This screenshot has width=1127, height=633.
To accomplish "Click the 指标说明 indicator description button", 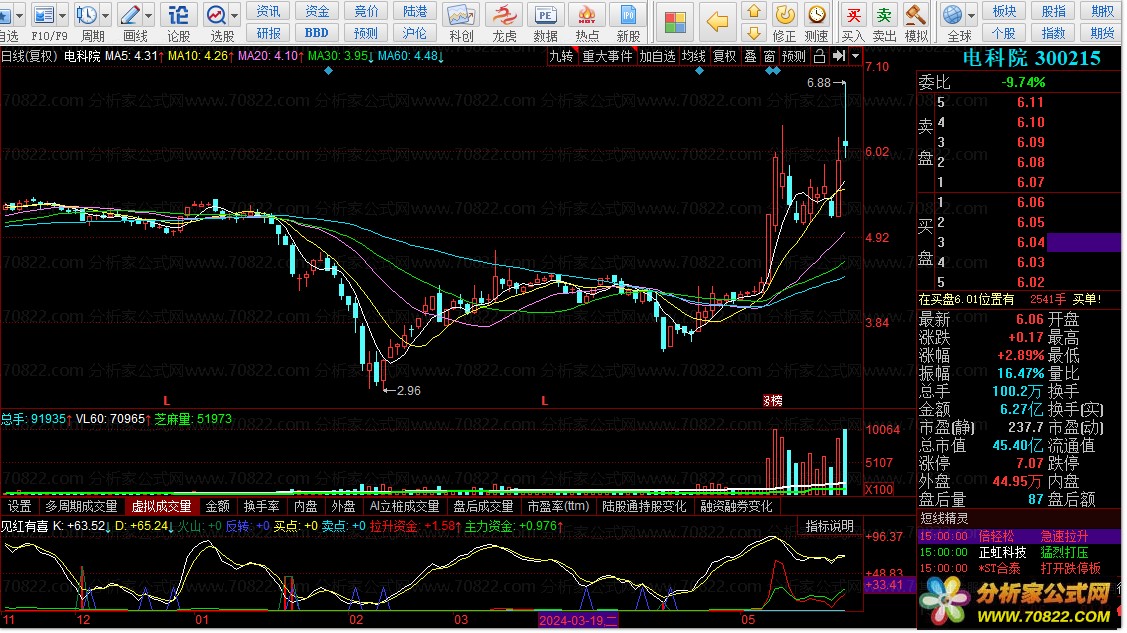I will point(830,527).
